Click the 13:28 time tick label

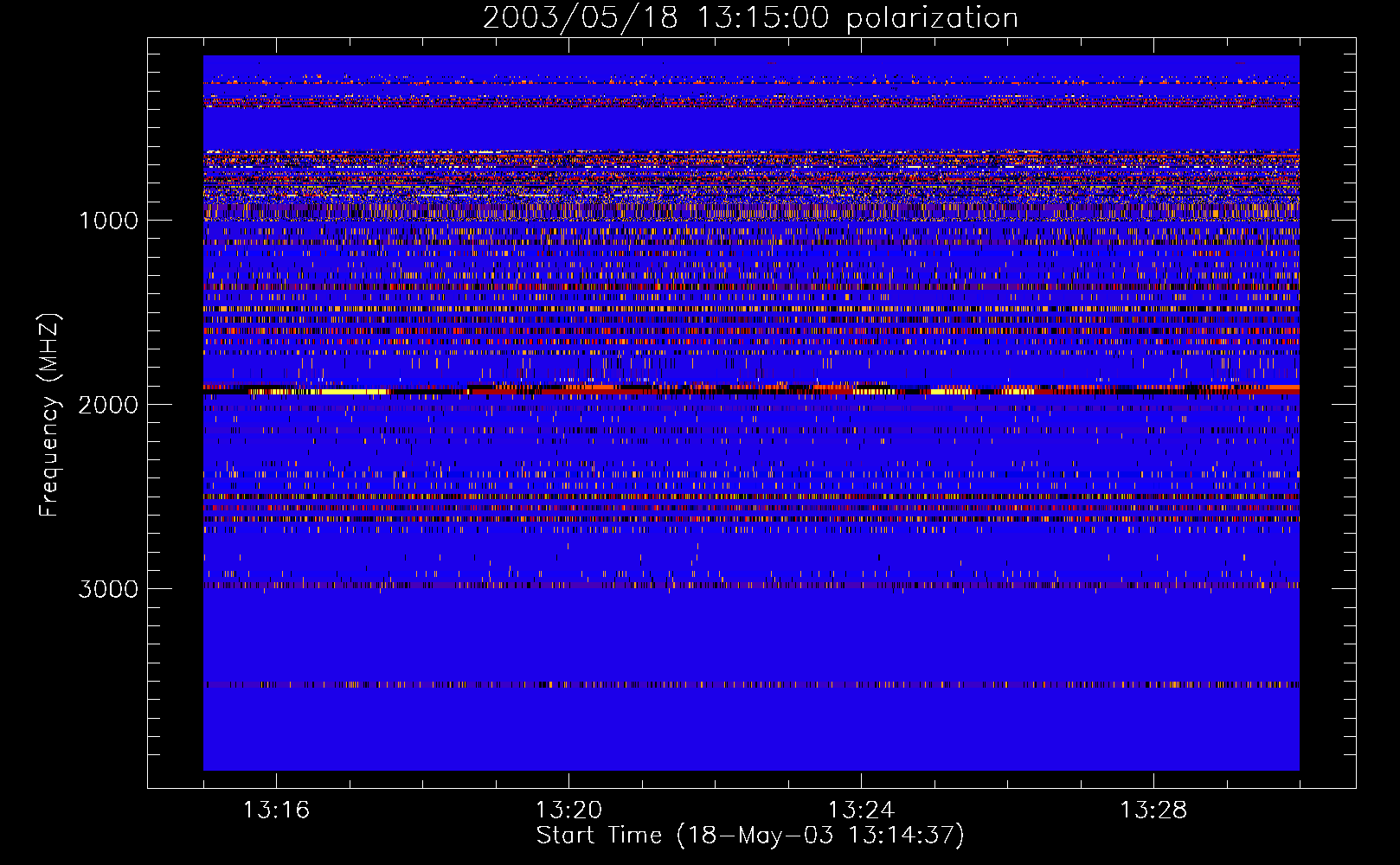[1153, 811]
